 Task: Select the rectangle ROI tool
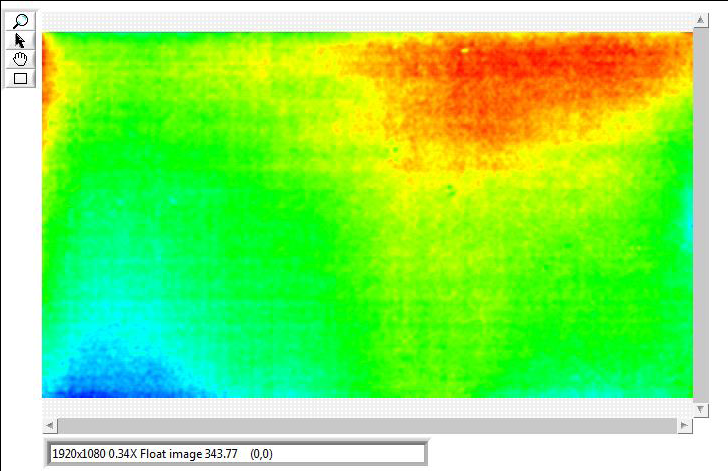[20, 78]
